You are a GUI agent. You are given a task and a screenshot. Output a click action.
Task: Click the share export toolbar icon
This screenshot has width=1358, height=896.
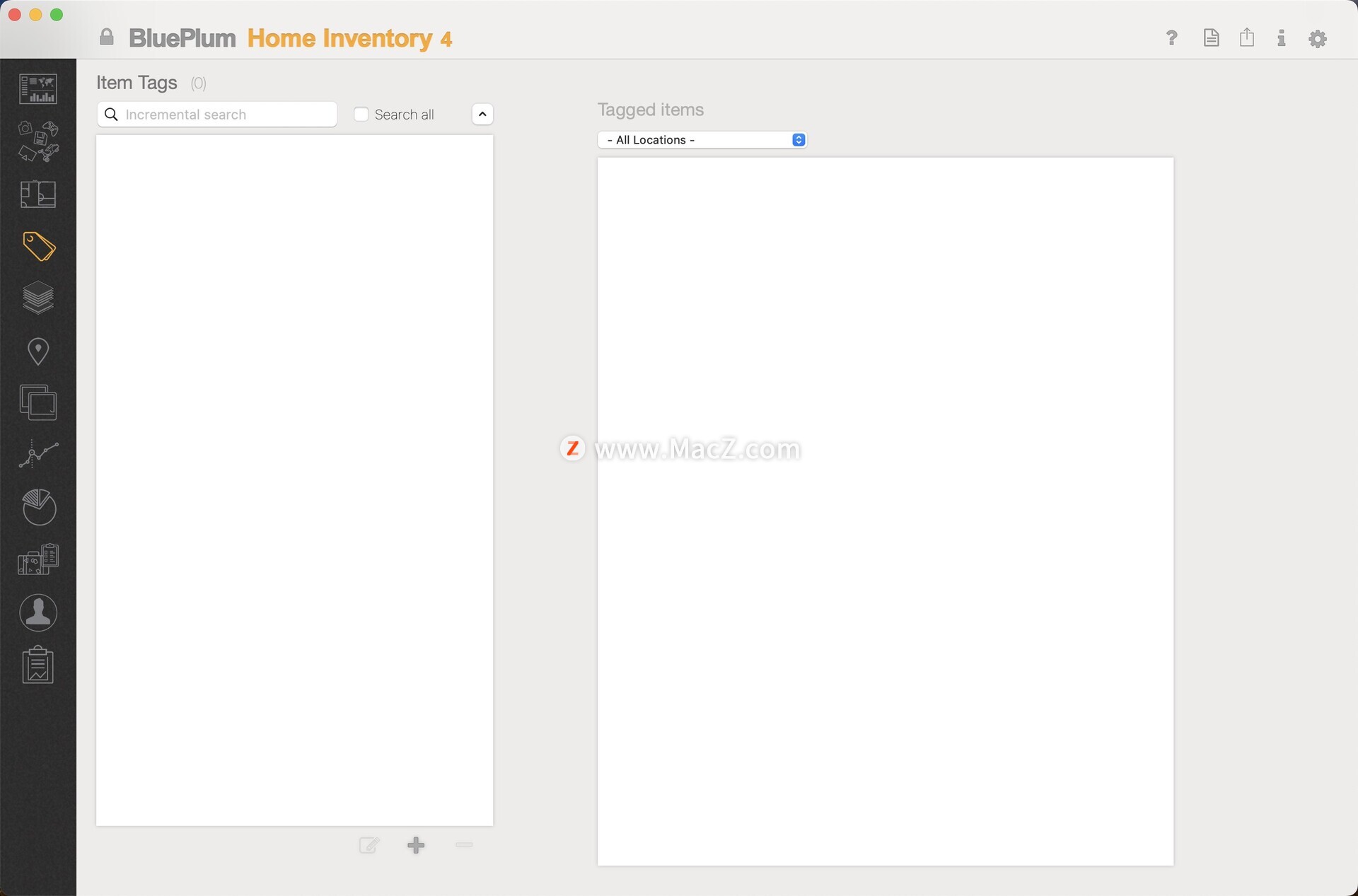point(1247,37)
